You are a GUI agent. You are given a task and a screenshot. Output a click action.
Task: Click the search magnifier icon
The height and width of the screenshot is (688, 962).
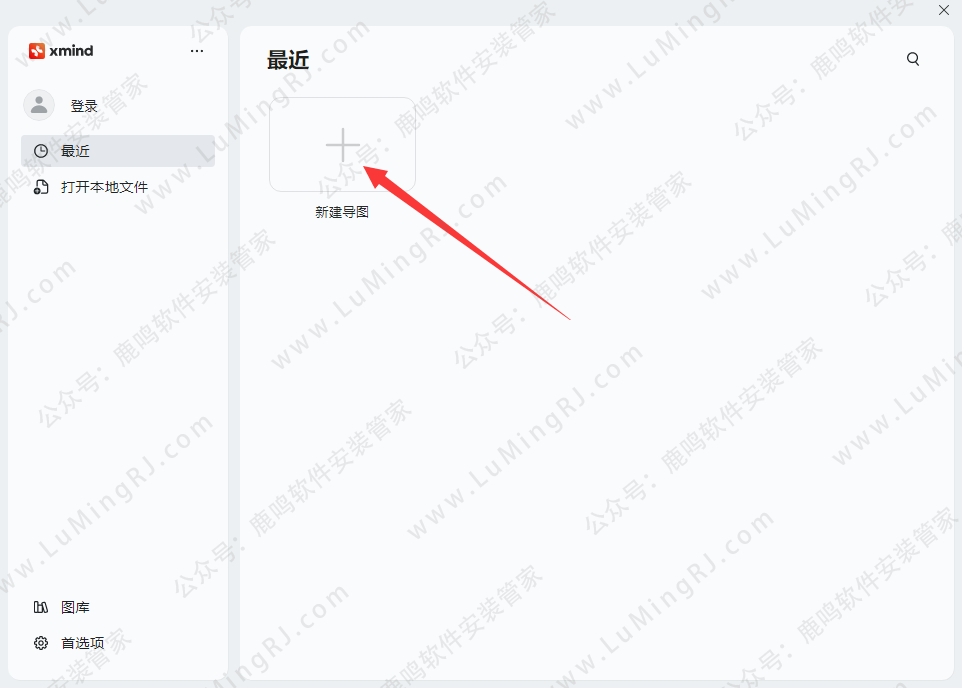click(x=913, y=59)
